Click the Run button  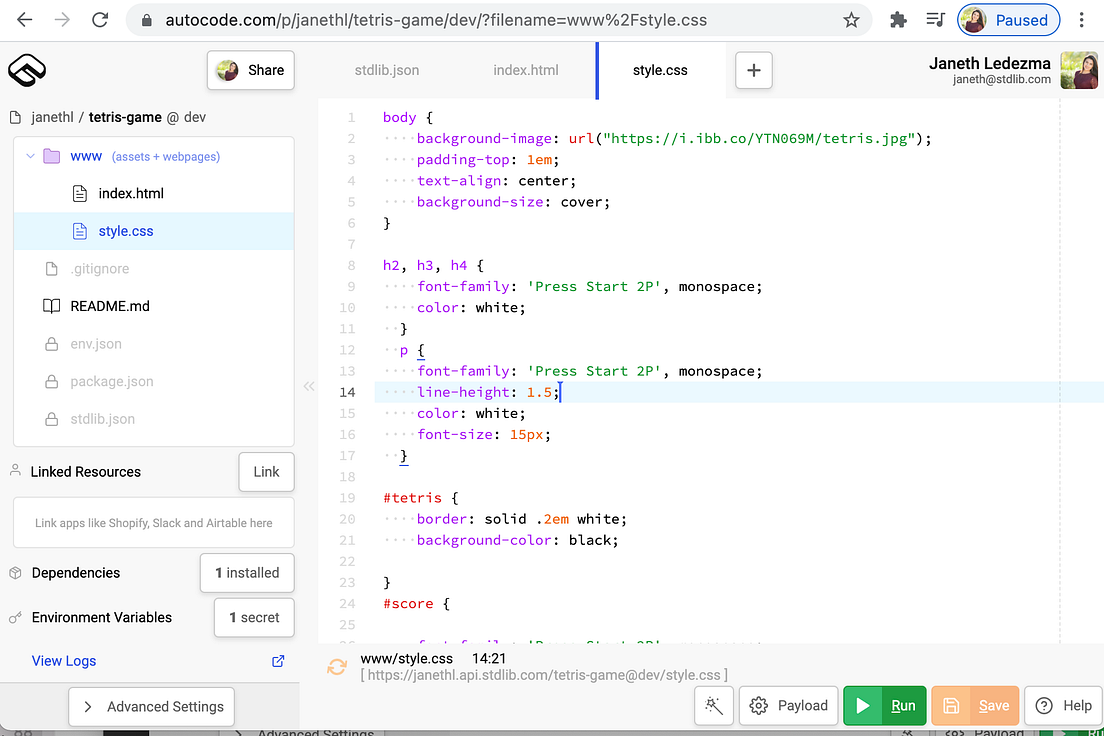[x=884, y=705]
